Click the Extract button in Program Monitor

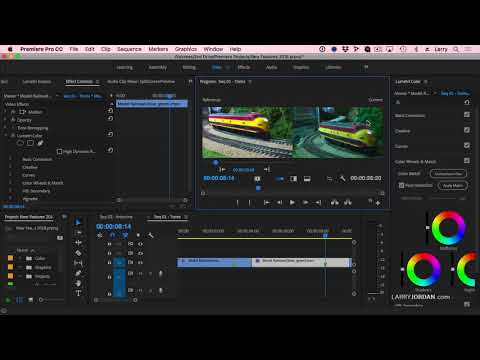coord(347,202)
